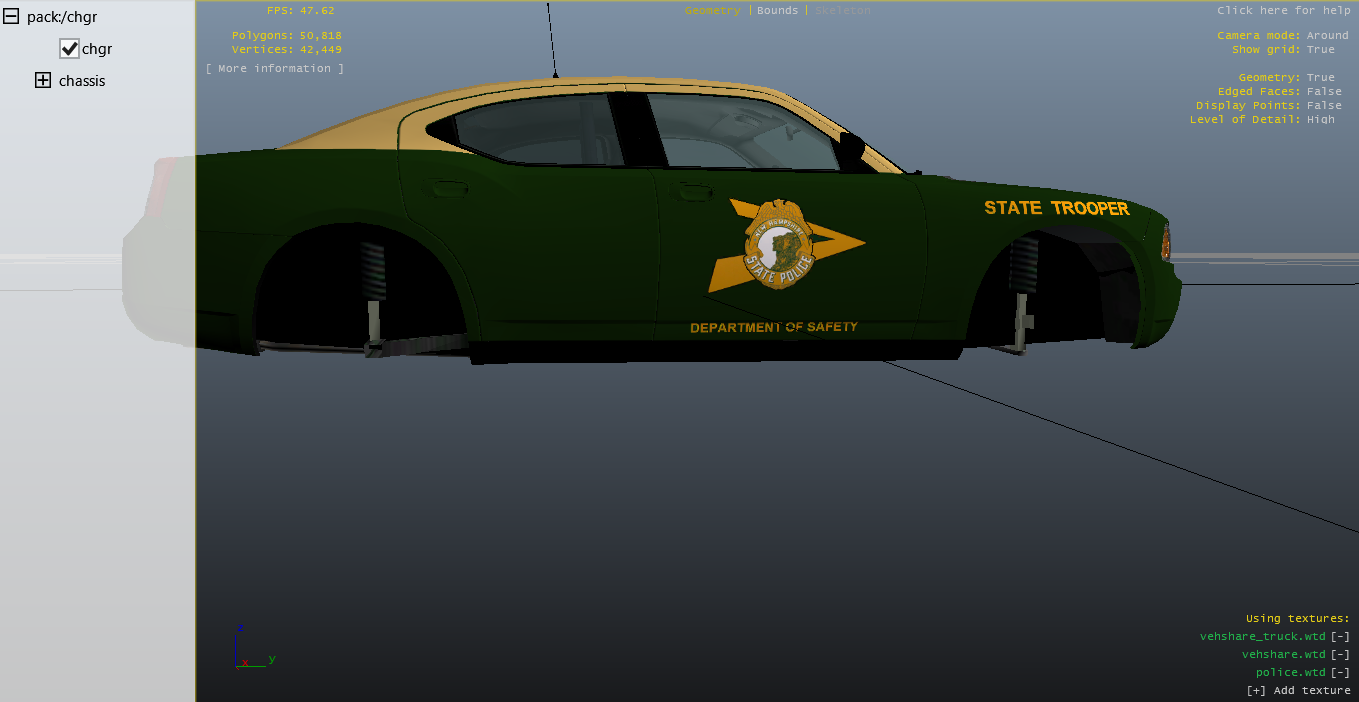
Task: Enable the Display Points option
Action: 1324,106
